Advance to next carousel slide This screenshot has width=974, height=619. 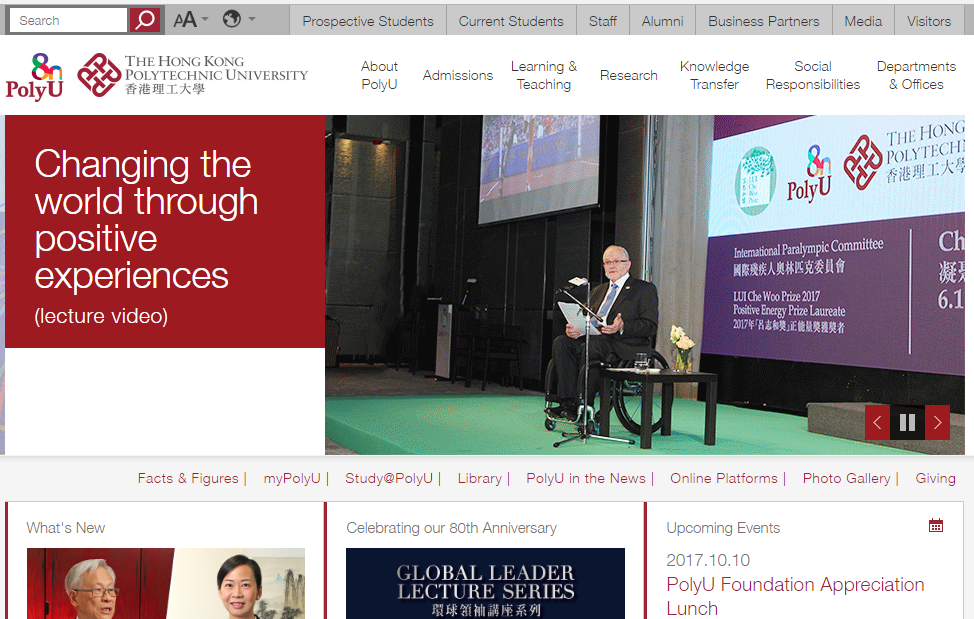(x=937, y=423)
